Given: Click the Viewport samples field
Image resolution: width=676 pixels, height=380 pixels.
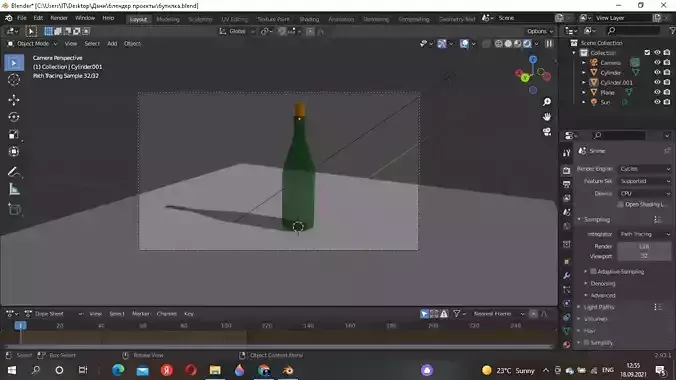Looking at the screenshot, I should [644, 256].
